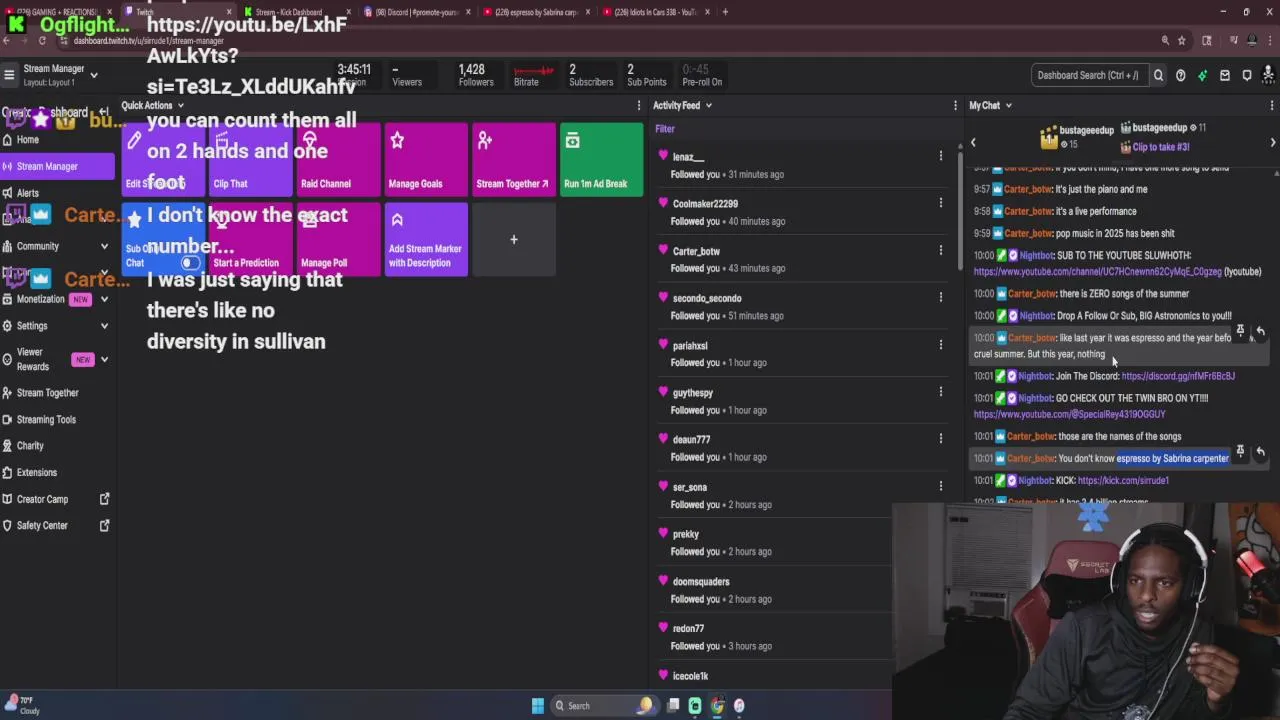This screenshot has width=1280, height=720.
Task: Click the browser address bar URL
Action: tap(148, 41)
